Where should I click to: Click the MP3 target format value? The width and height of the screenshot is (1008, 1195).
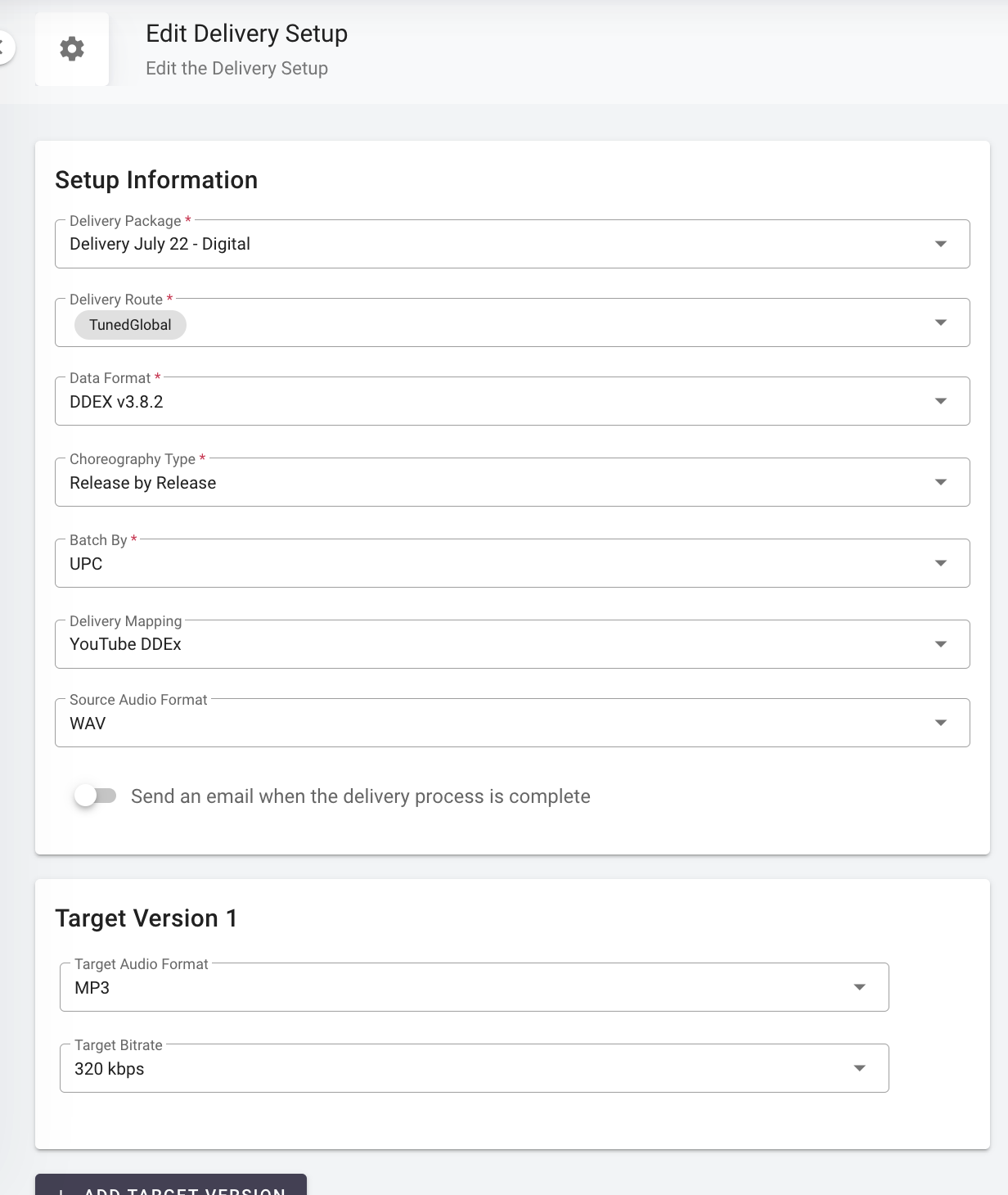[92, 988]
